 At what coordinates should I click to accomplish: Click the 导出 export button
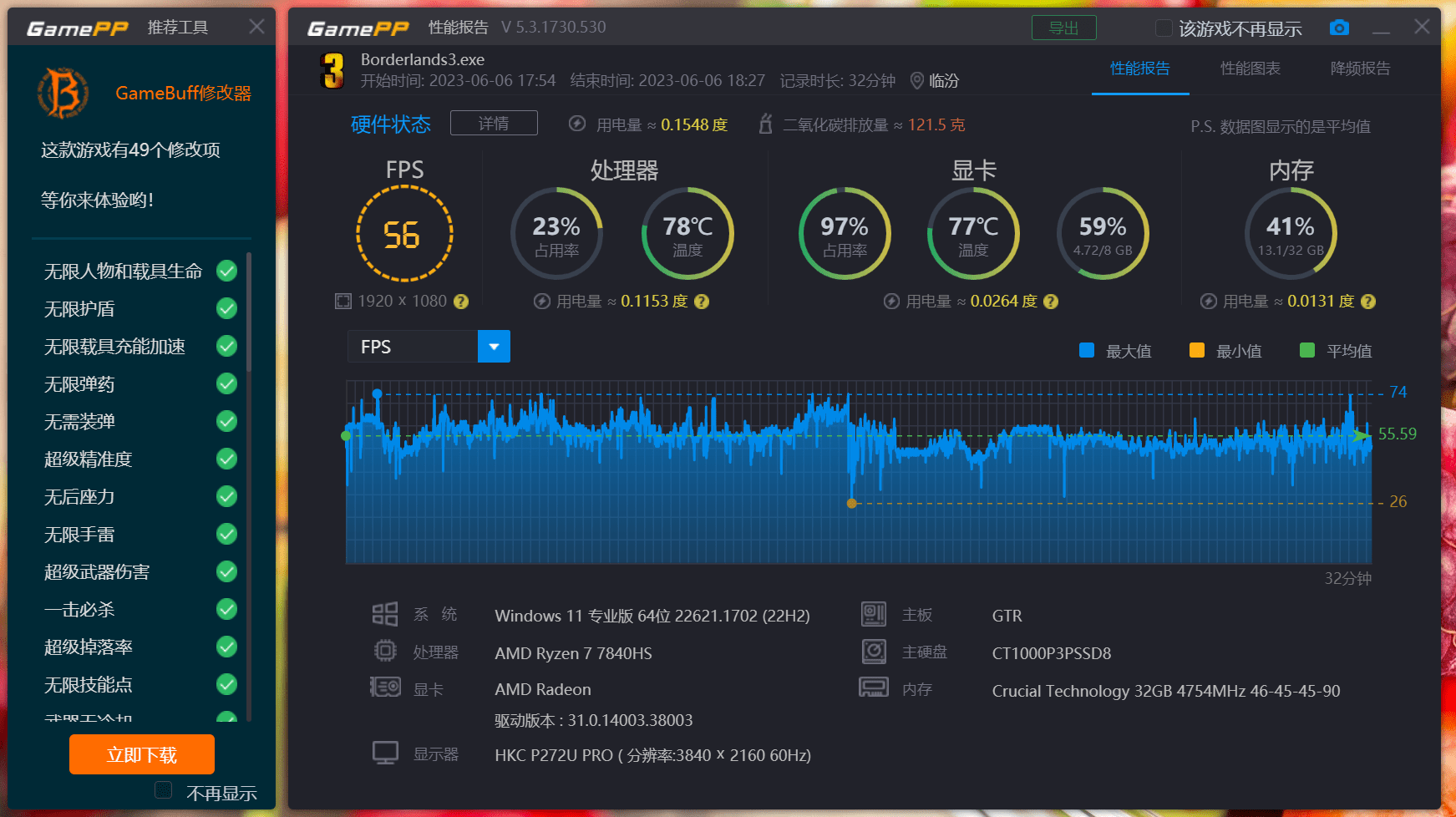1064,28
